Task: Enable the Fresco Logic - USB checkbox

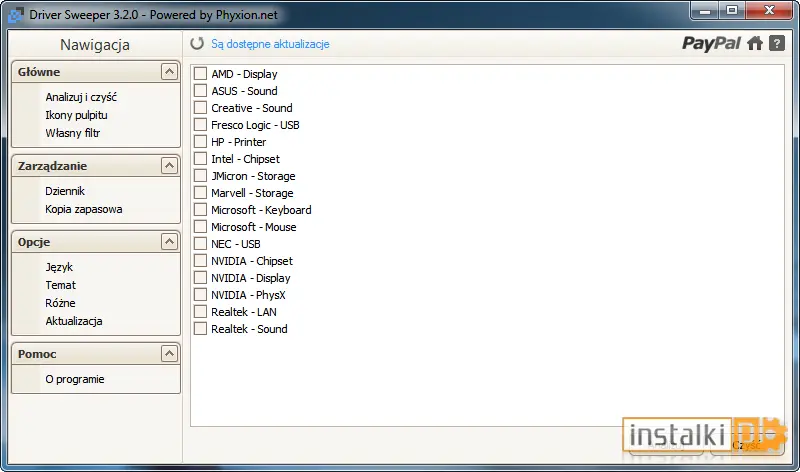Action: 201,125
